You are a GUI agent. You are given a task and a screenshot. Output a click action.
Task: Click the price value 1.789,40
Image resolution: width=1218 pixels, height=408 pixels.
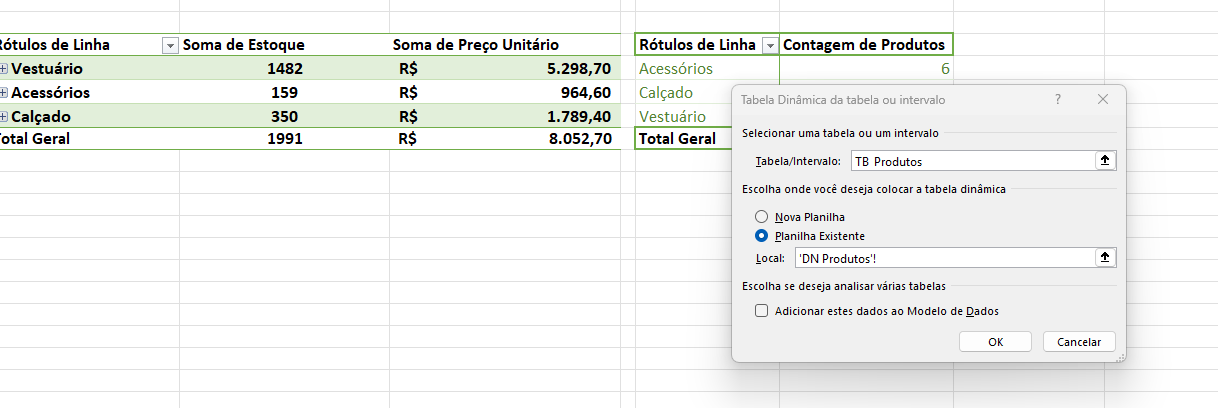pos(579,116)
